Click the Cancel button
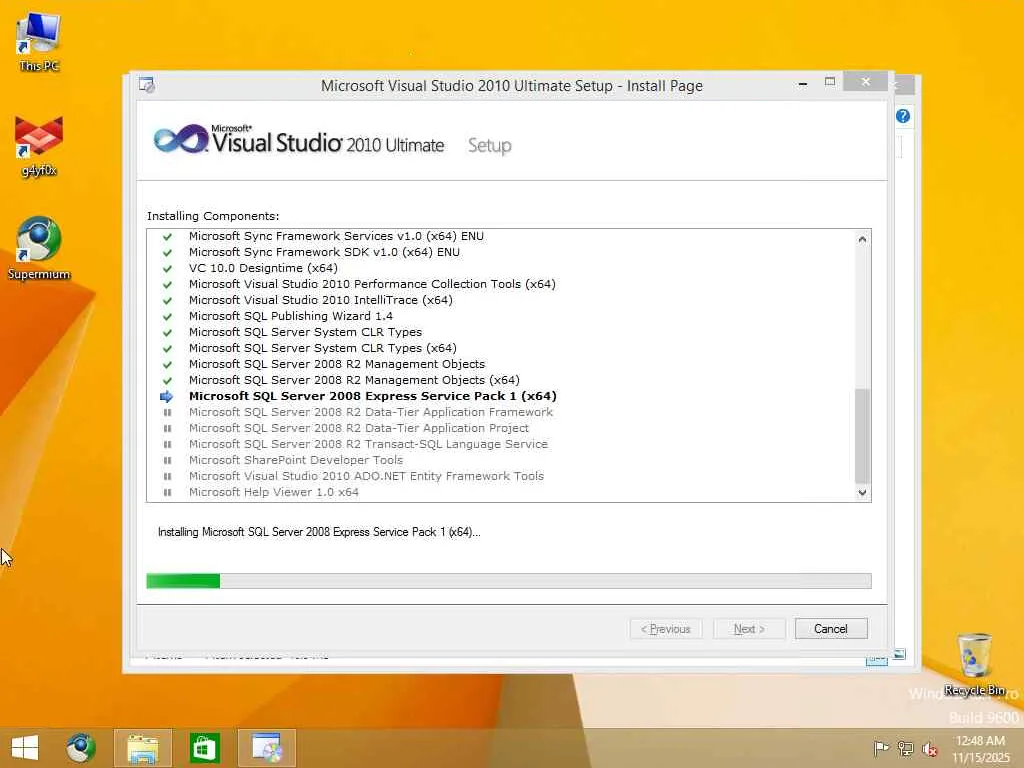Viewport: 1024px width, 768px height. click(x=831, y=629)
